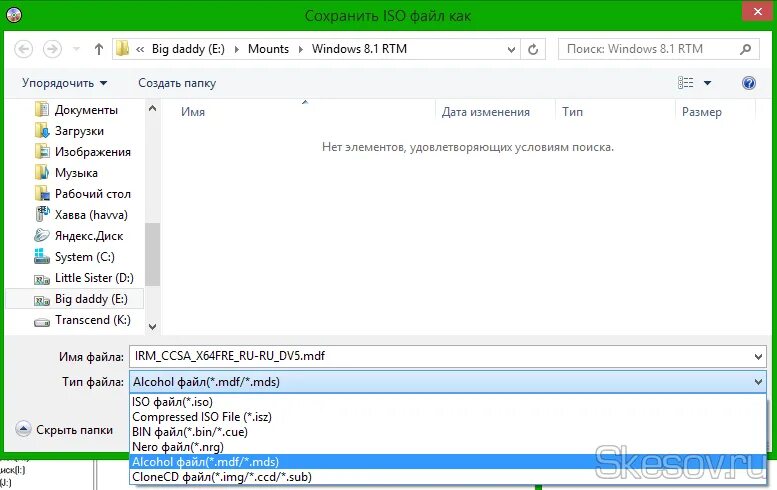Click the System (C:) drive icon

(x=42, y=256)
